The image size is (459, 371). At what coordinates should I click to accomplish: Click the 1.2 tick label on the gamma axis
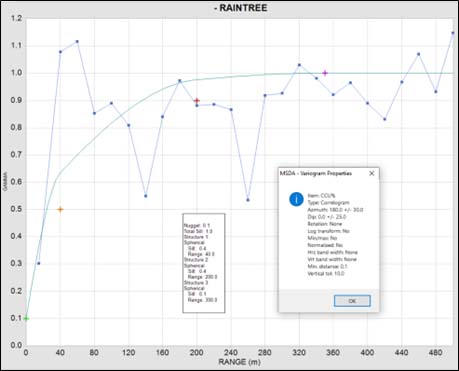pos(16,18)
